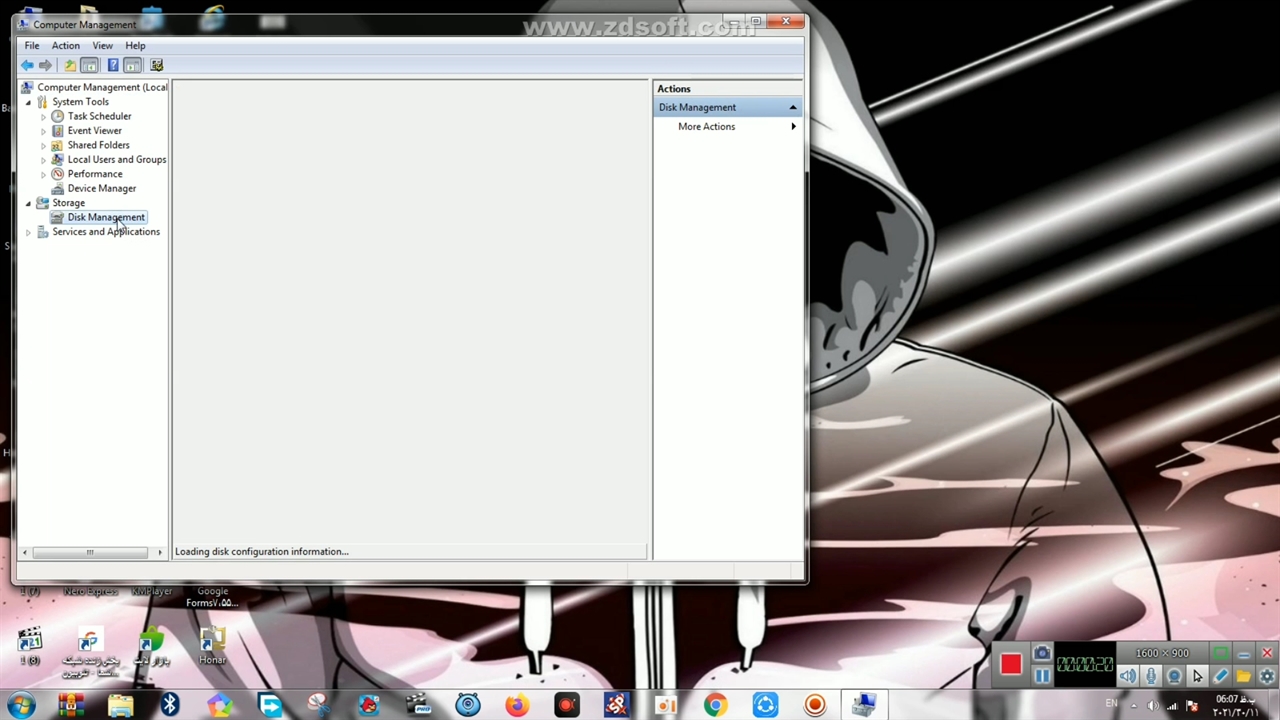Toggle the Show/Hide Console Tree toolbar button
Screen dimensions: 1280x720
pos(89,65)
